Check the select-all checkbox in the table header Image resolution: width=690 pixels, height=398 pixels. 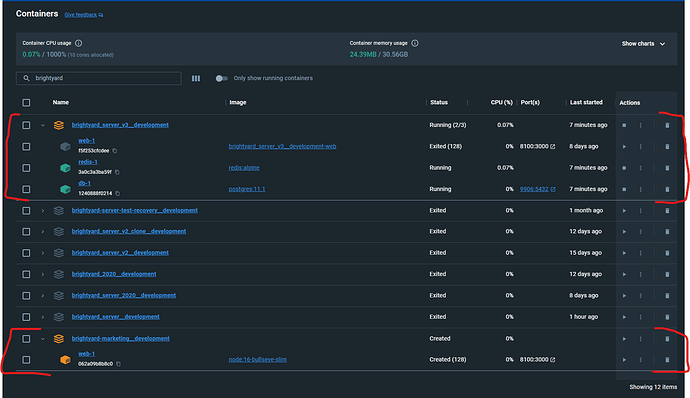26,103
